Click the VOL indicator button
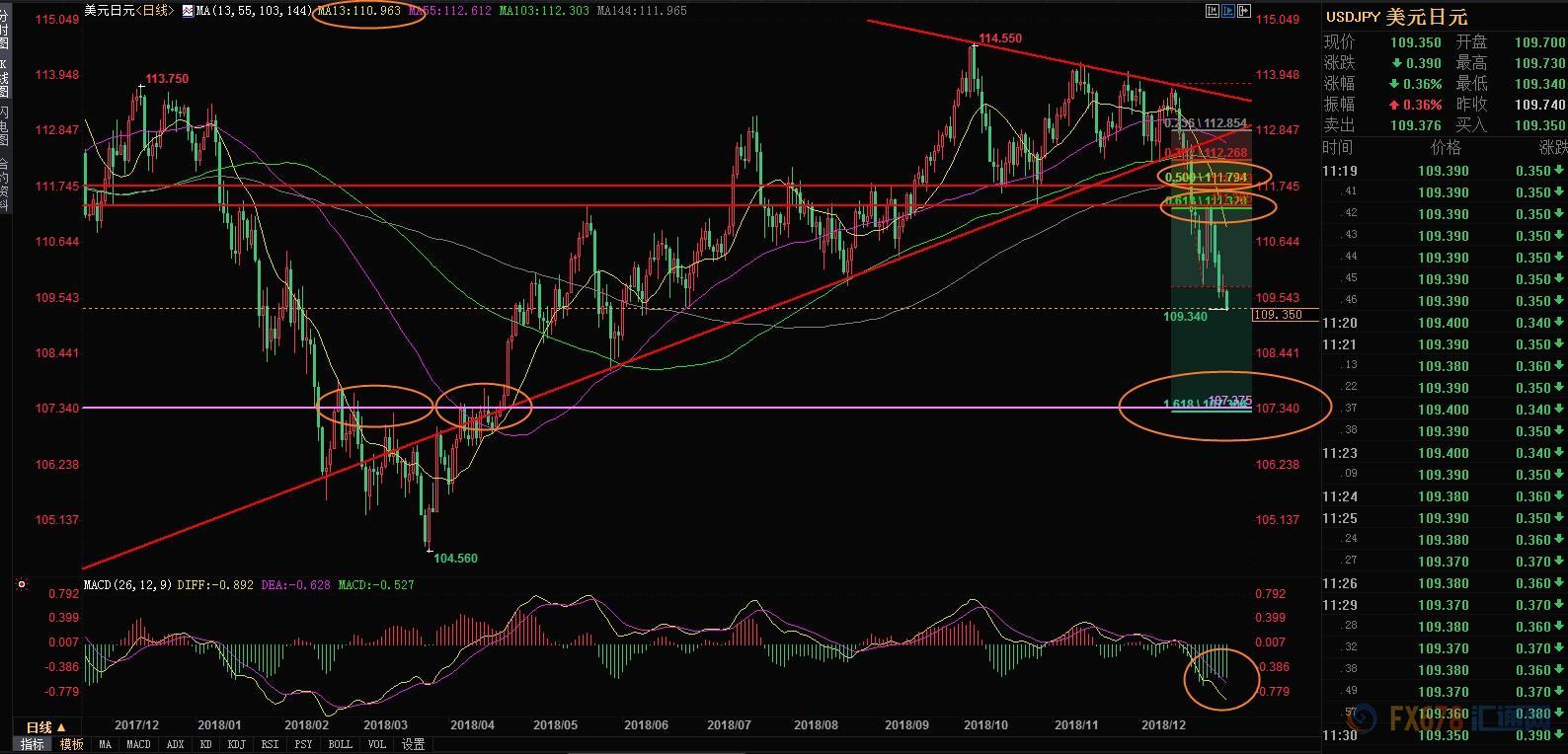This screenshot has width=1568, height=754. click(377, 744)
